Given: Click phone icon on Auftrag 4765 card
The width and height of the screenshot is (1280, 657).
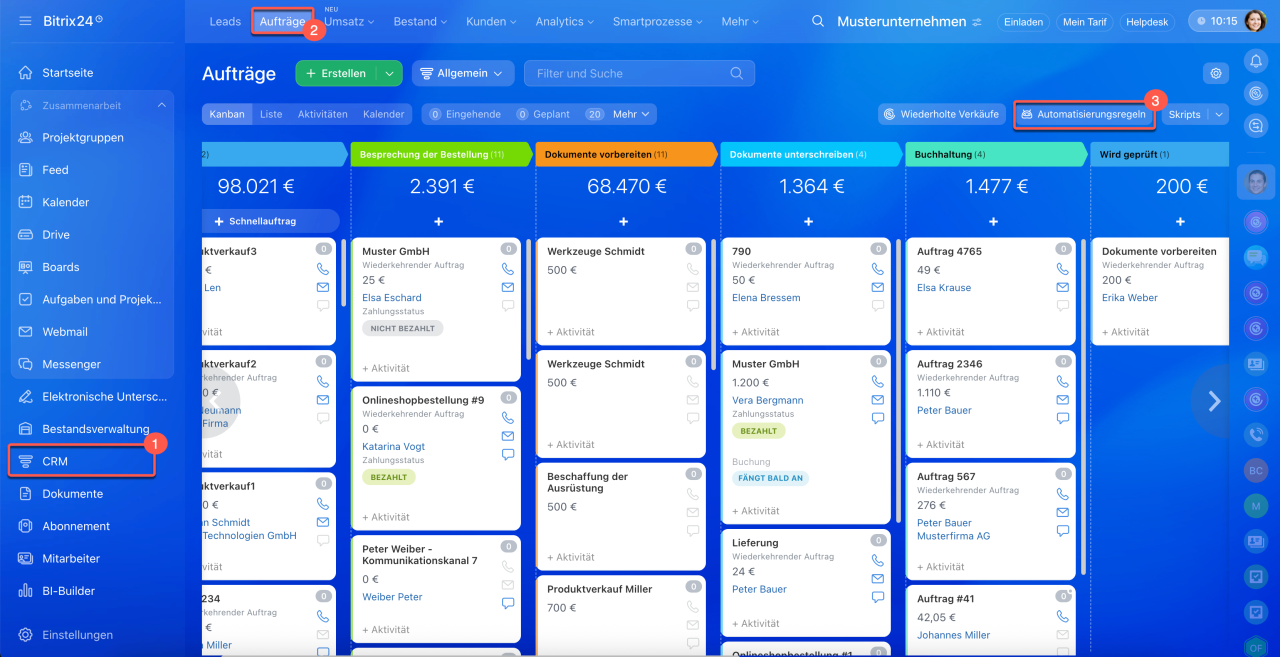Looking at the screenshot, I should pyautogui.click(x=1062, y=269).
